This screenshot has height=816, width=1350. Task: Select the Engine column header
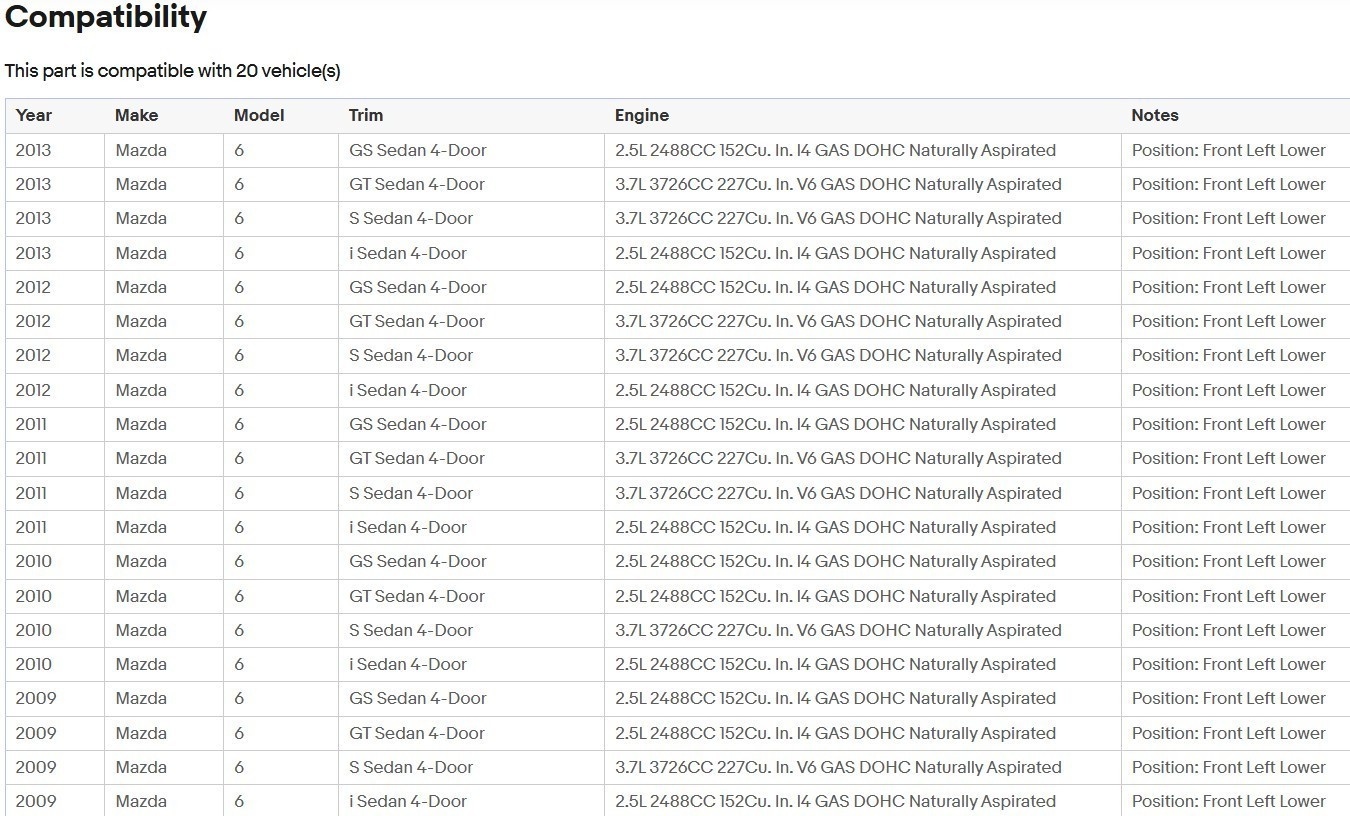(x=642, y=115)
